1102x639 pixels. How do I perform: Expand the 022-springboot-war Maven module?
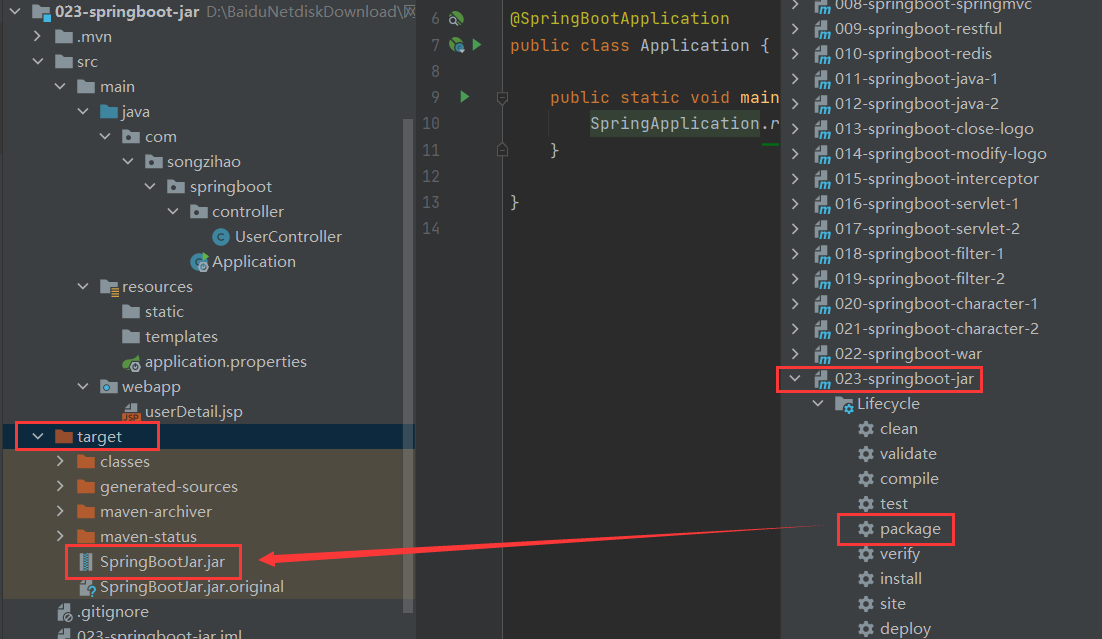coord(795,354)
